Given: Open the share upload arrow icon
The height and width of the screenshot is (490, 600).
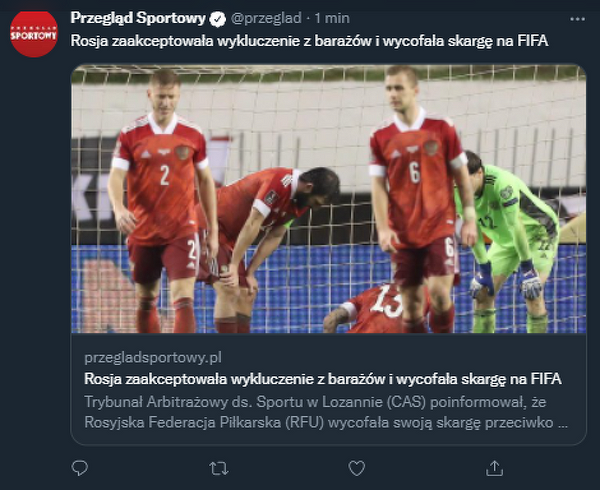Looking at the screenshot, I should pyautogui.click(x=494, y=468).
